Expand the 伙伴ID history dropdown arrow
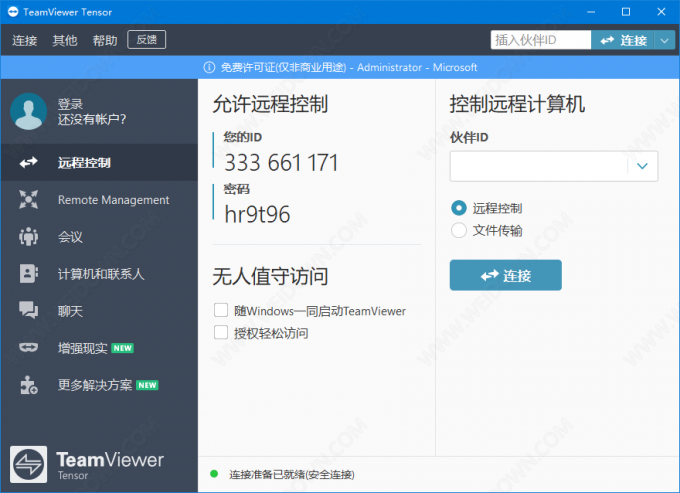The width and height of the screenshot is (680, 493). [642, 166]
